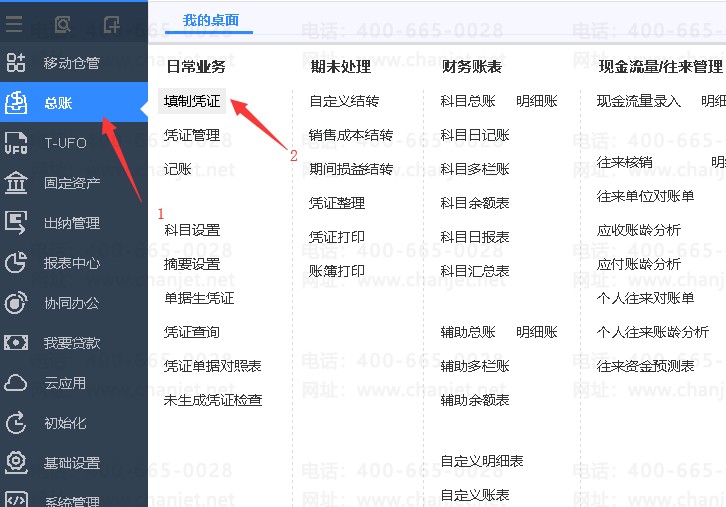Image resolution: width=726 pixels, height=507 pixels.
Task: Click the T-UFO sidebar icon
Action: coord(16,143)
